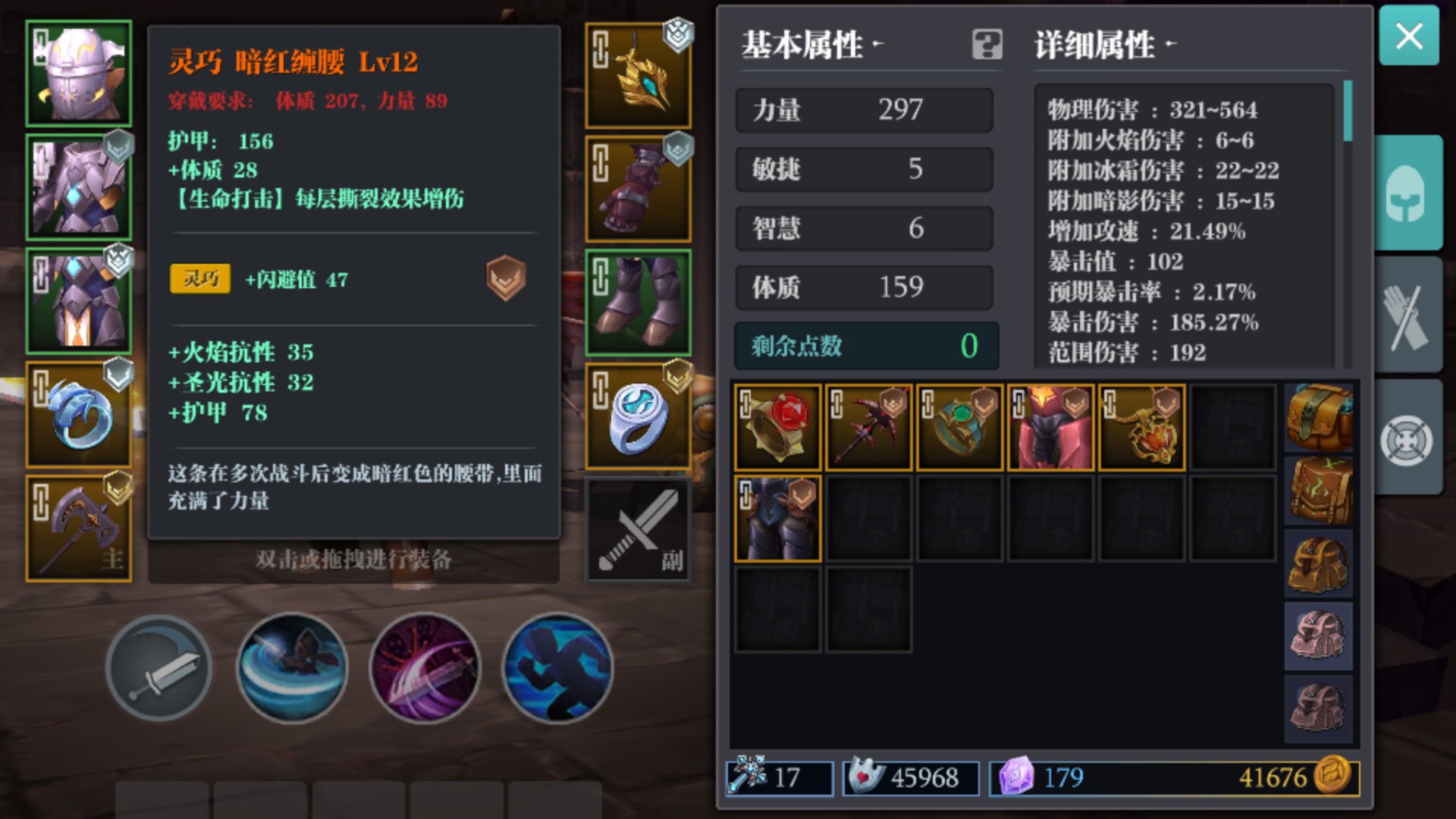The height and width of the screenshot is (819, 1456).
Task: Click the gold coin currency icon
Action: pos(1332,776)
